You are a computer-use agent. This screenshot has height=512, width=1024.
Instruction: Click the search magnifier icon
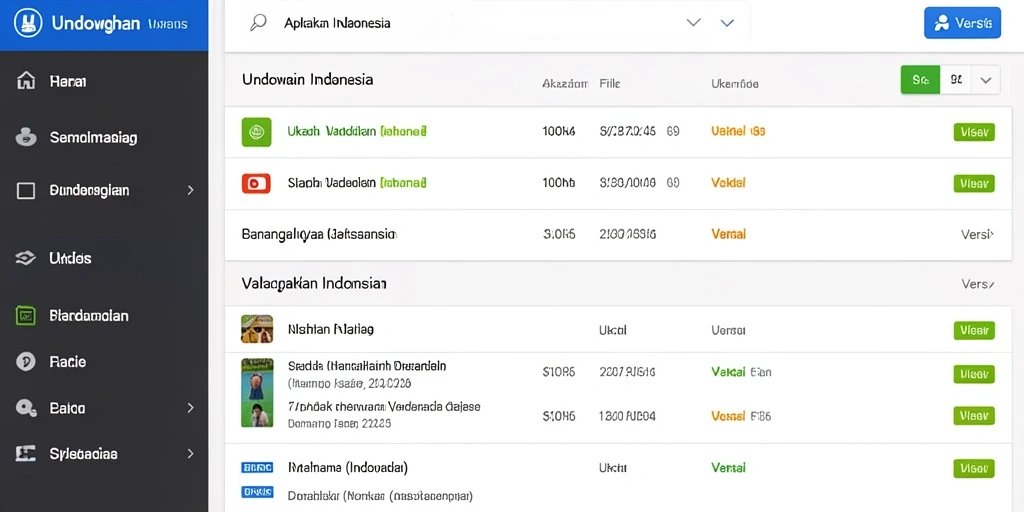click(258, 24)
